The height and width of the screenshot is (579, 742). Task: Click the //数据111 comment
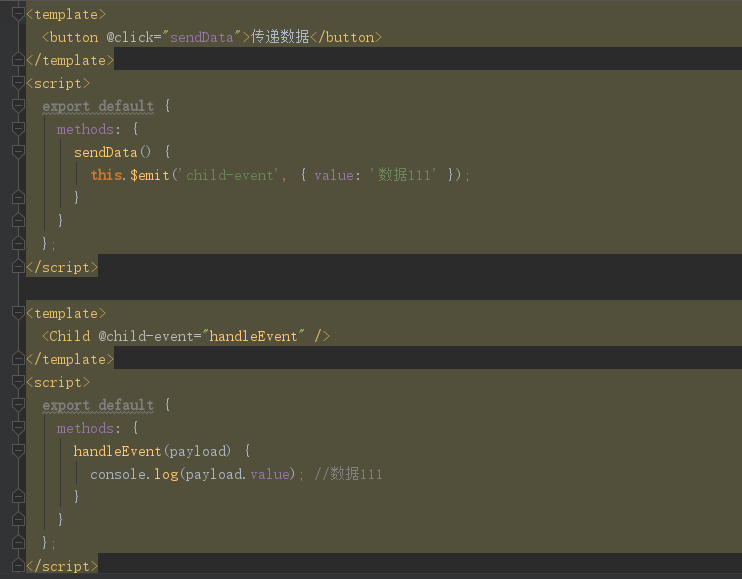point(348,474)
